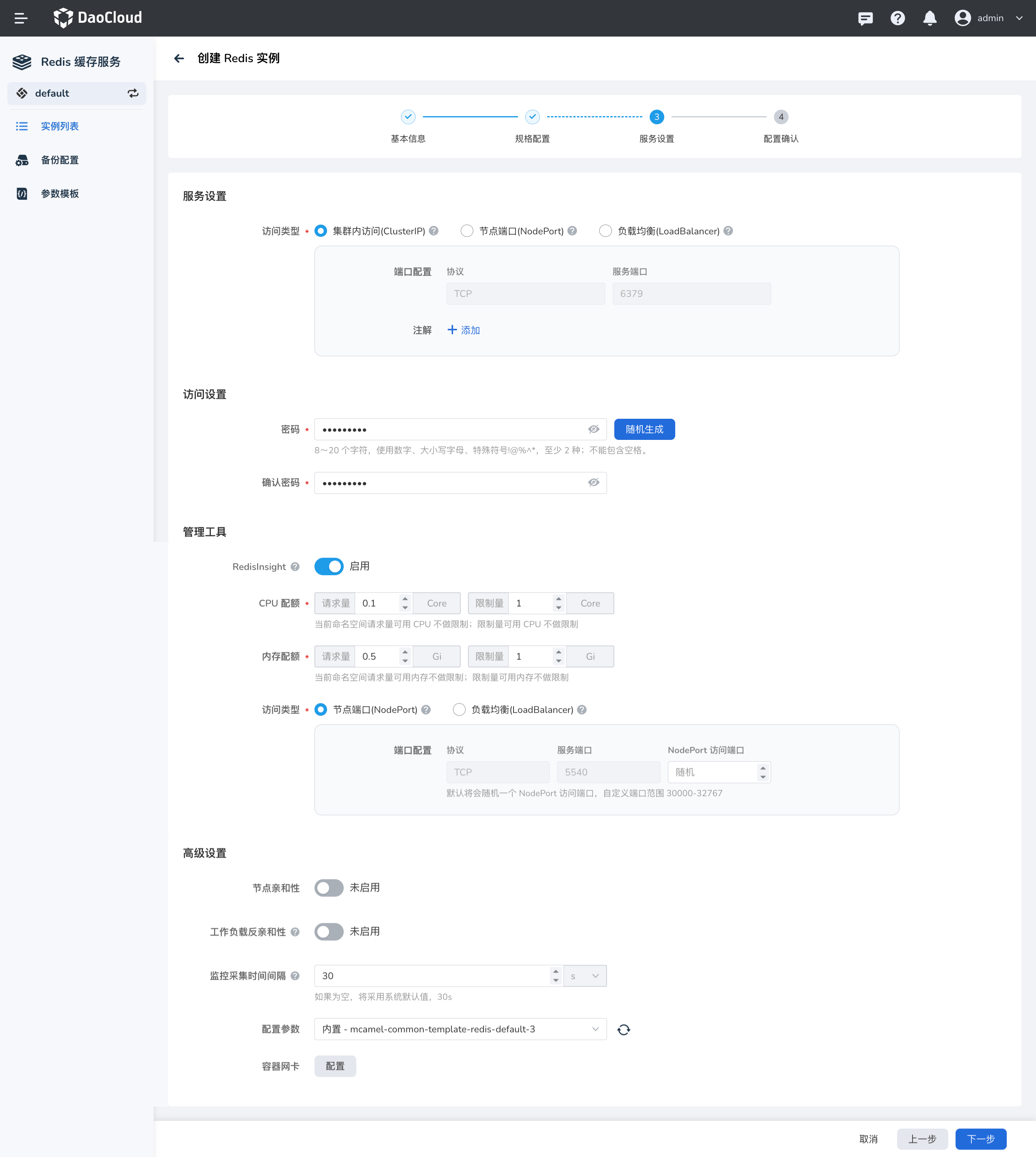1036x1158 pixels.
Task: Open the help question mark icon
Action: tap(898, 18)
